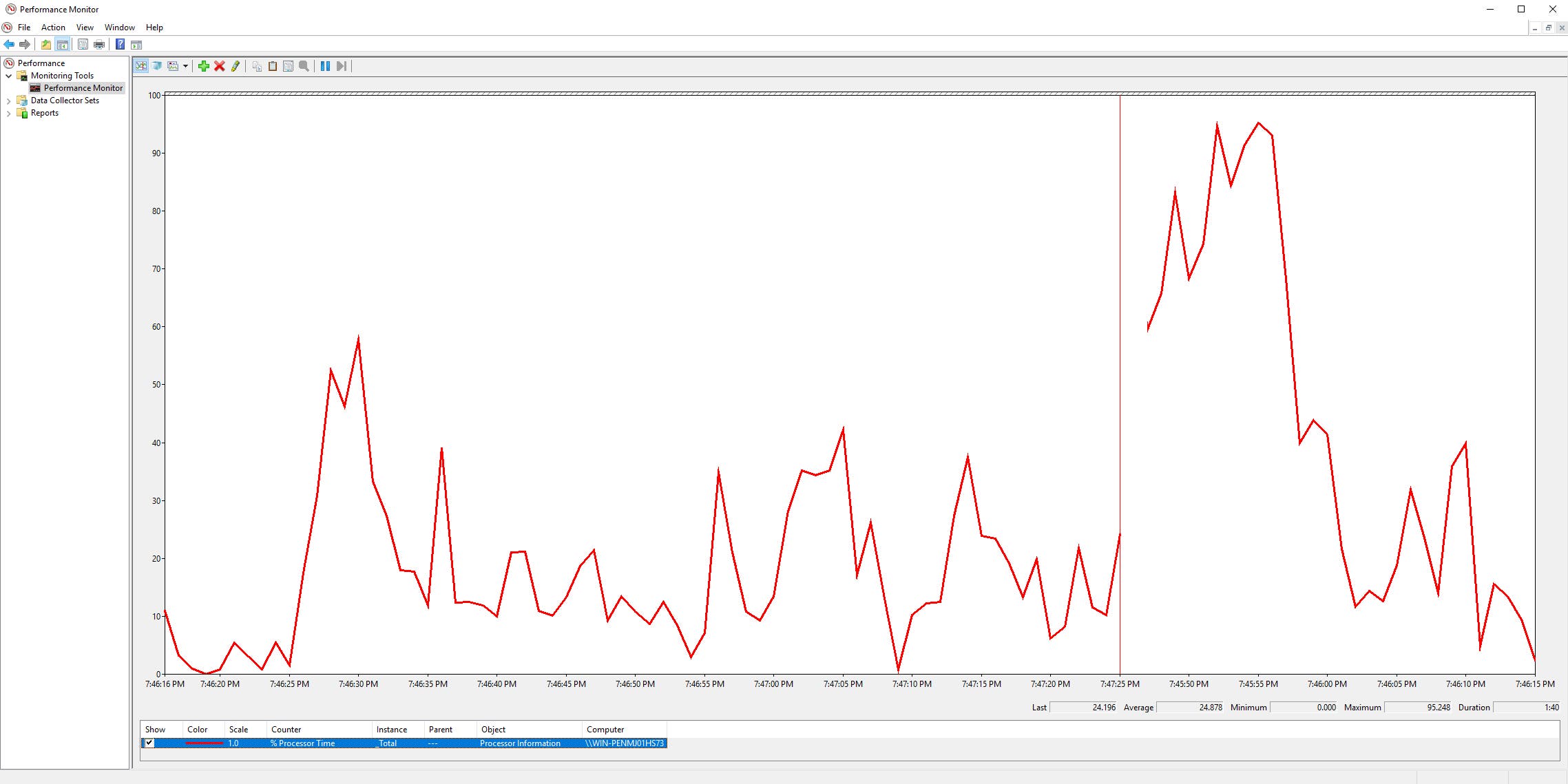Copy counter properties using the copy icon
Viewport: 1568px width, 784px height.
click(256, 66)
